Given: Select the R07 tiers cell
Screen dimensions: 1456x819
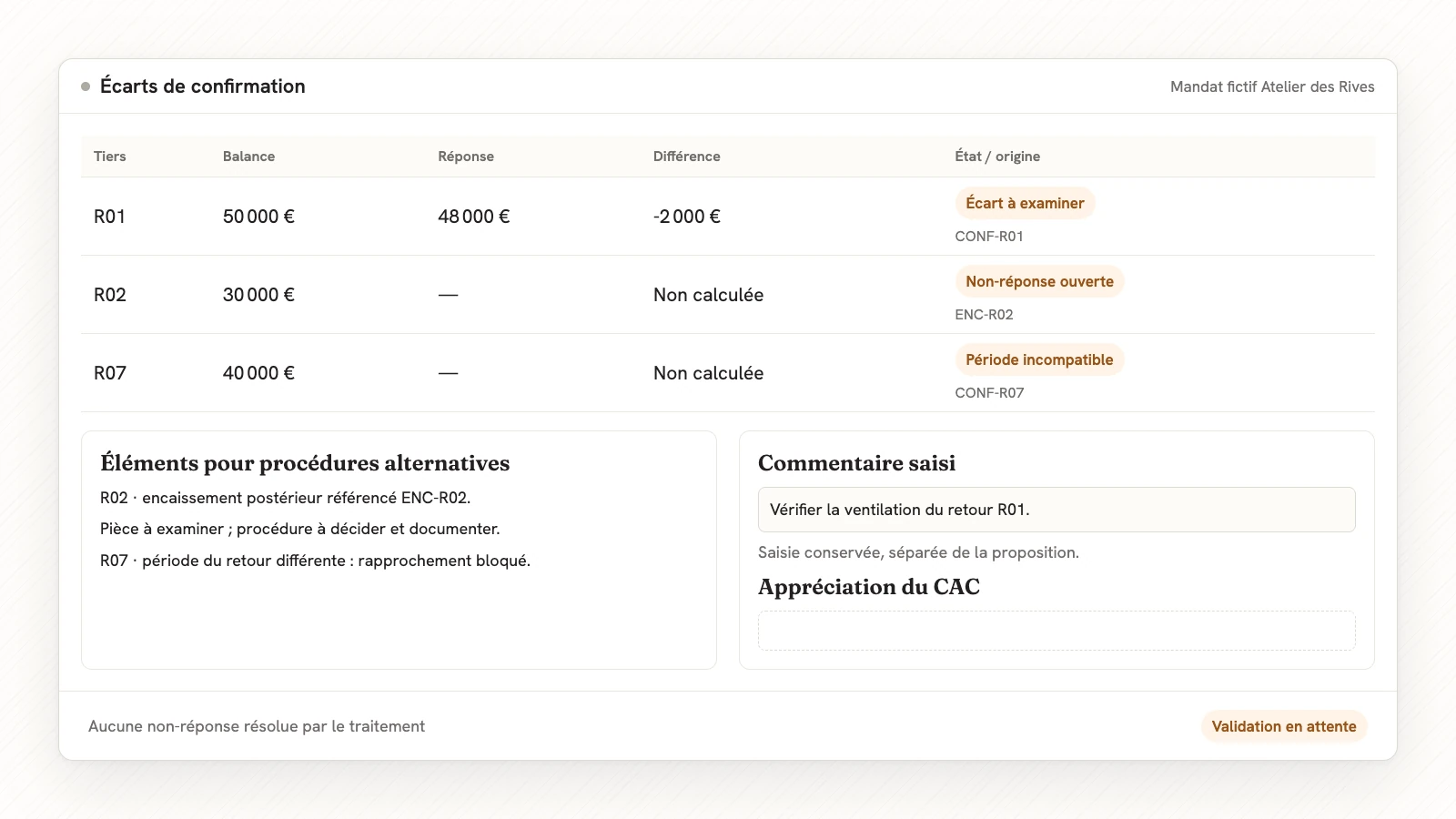Looking at the screenshot, I should pos(110,373).
